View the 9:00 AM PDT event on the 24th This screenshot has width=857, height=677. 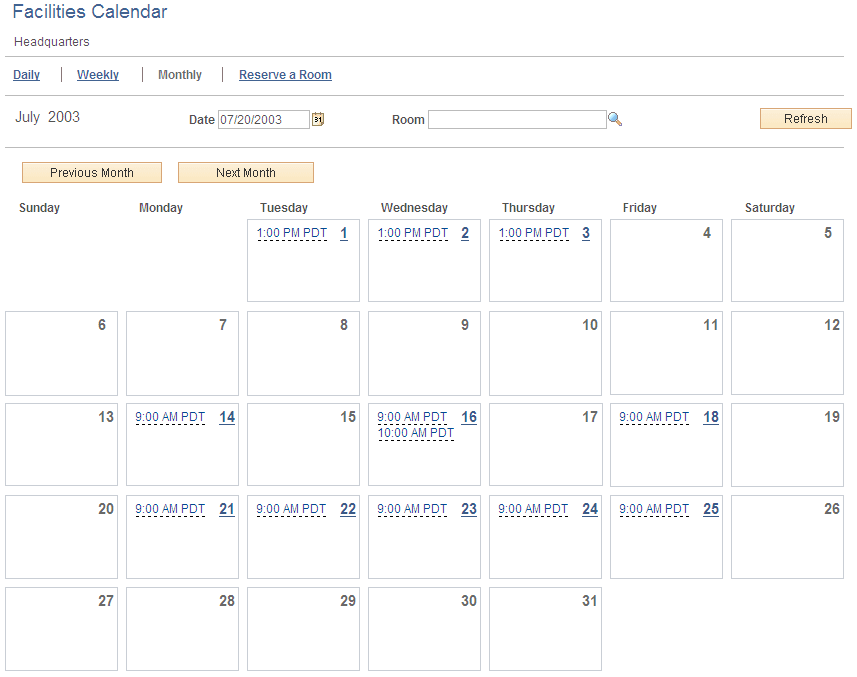pos(533,509)
